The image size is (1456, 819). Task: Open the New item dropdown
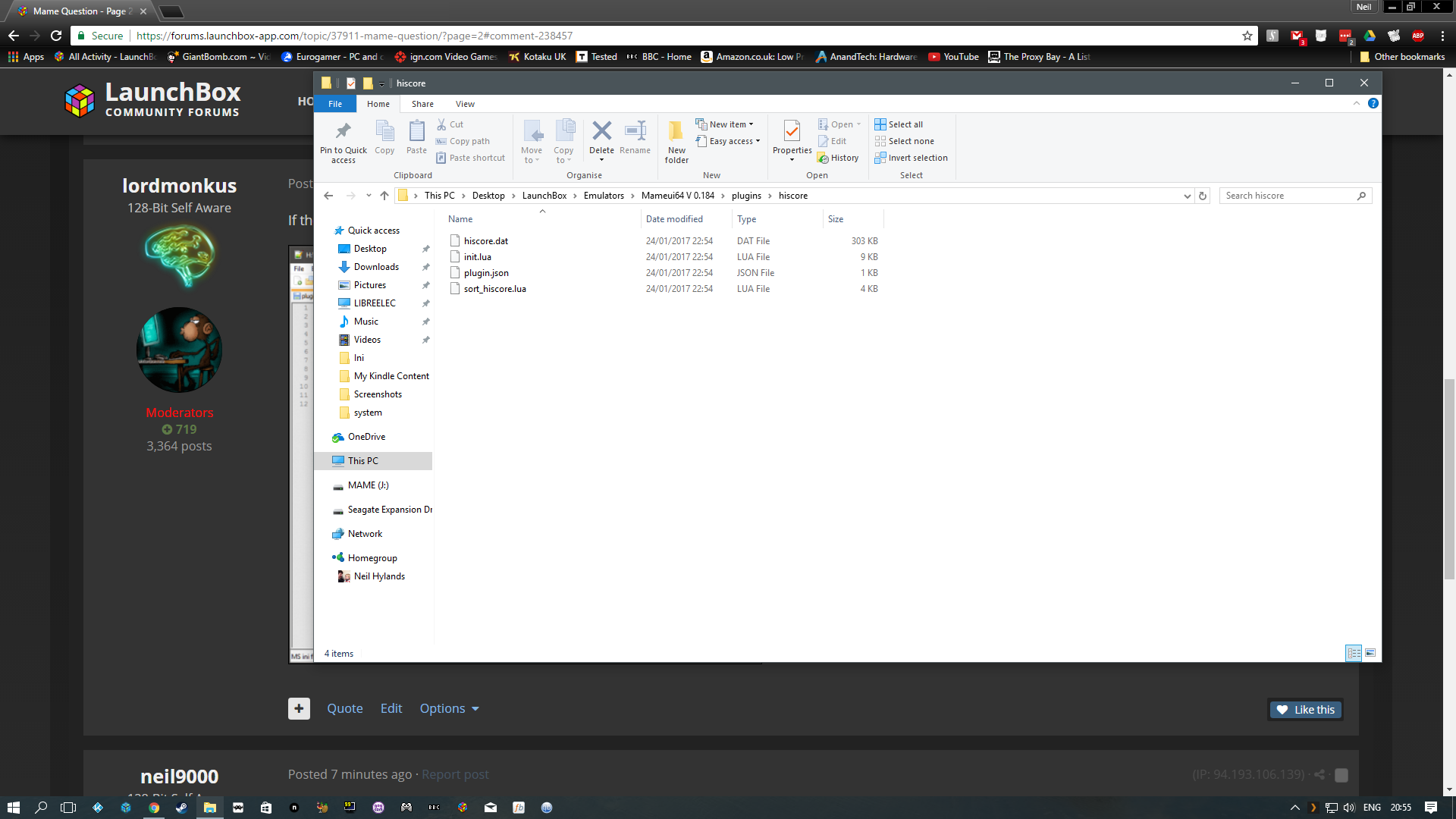click(725, 124)
